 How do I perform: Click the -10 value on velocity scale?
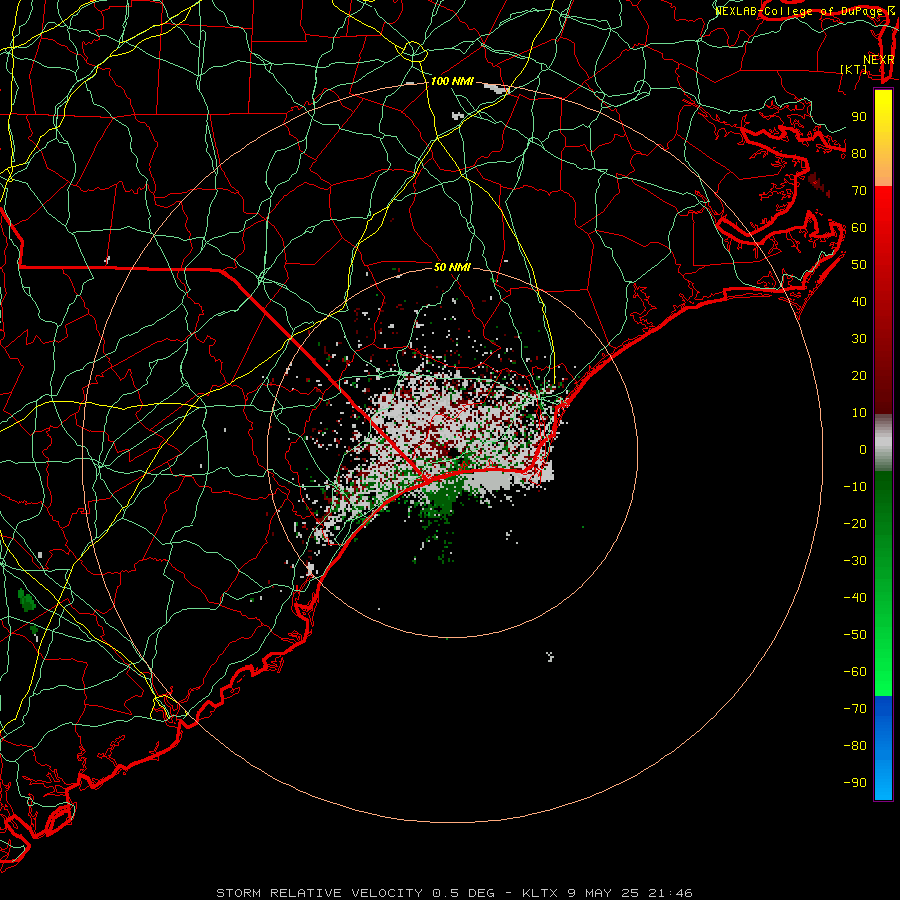click(x=855, y=487)
